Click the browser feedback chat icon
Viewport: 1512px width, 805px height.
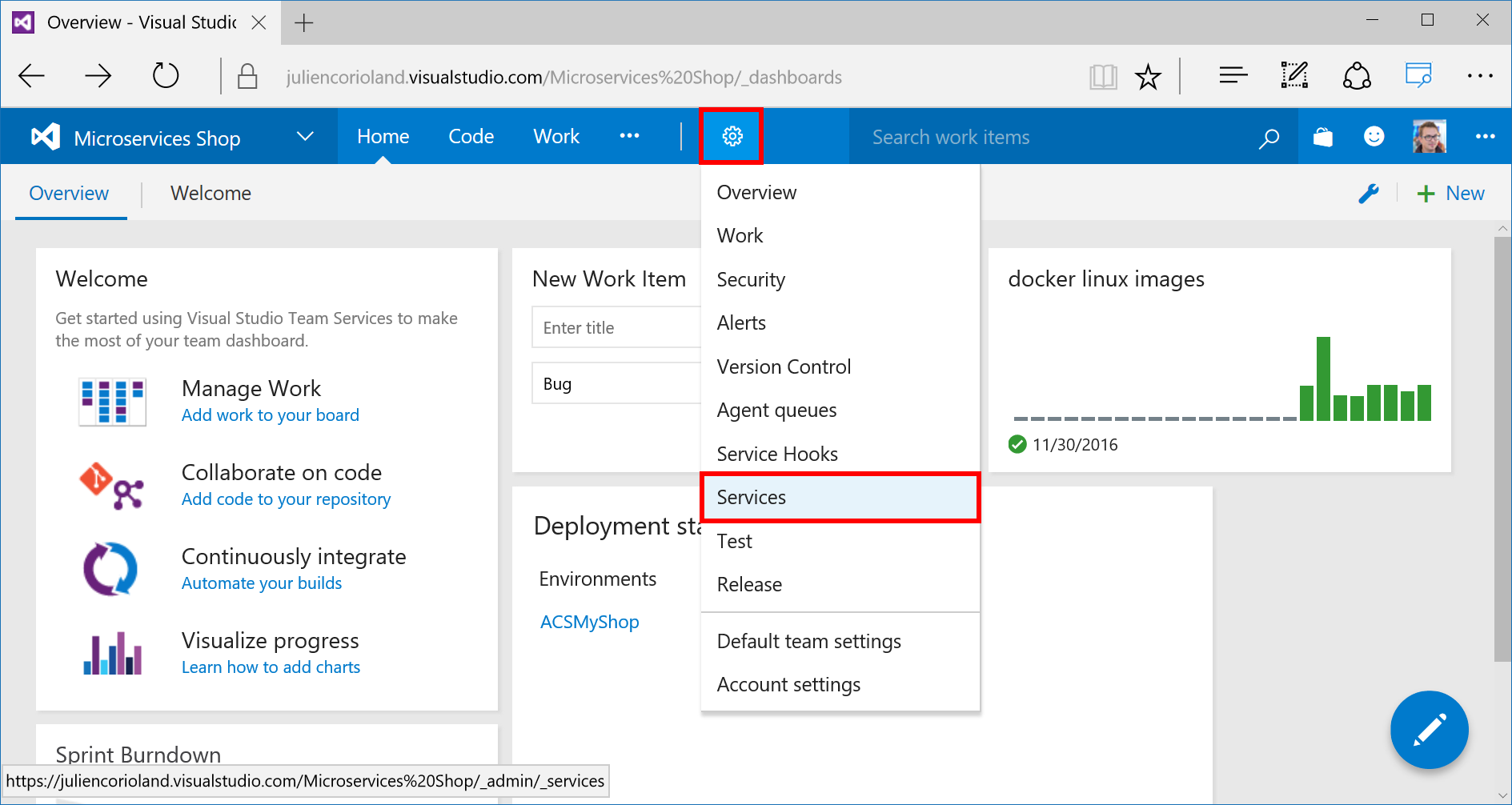[1418, 75]
